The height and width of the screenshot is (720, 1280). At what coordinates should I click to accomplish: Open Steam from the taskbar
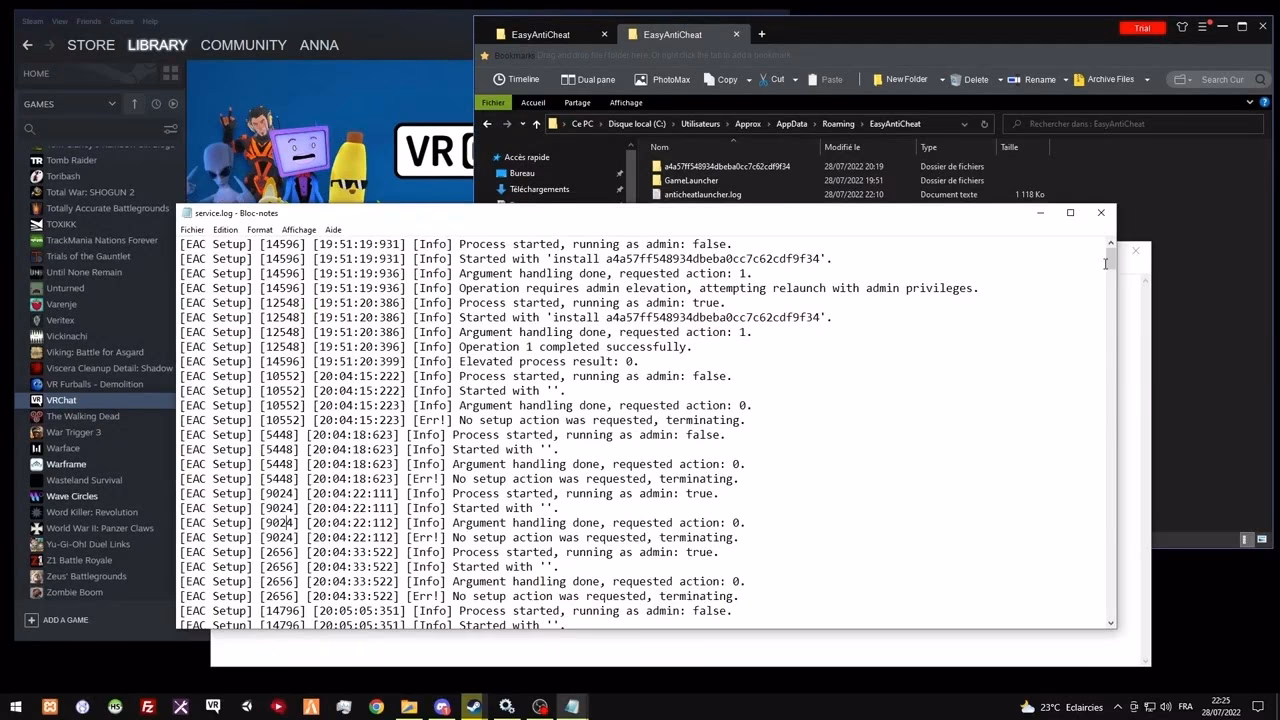[474, 706]
